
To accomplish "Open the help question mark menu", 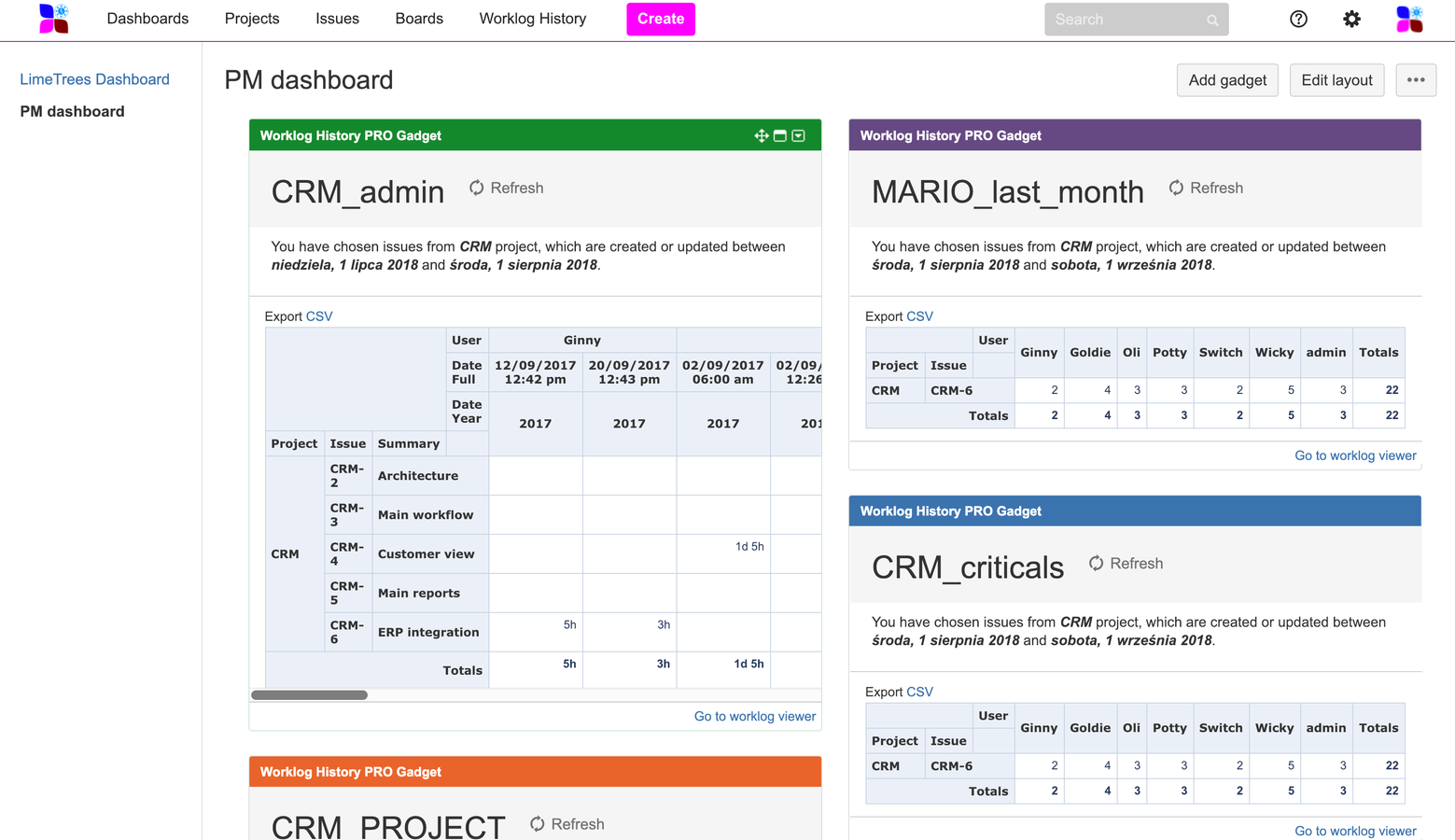I will tap(1298, 19).
